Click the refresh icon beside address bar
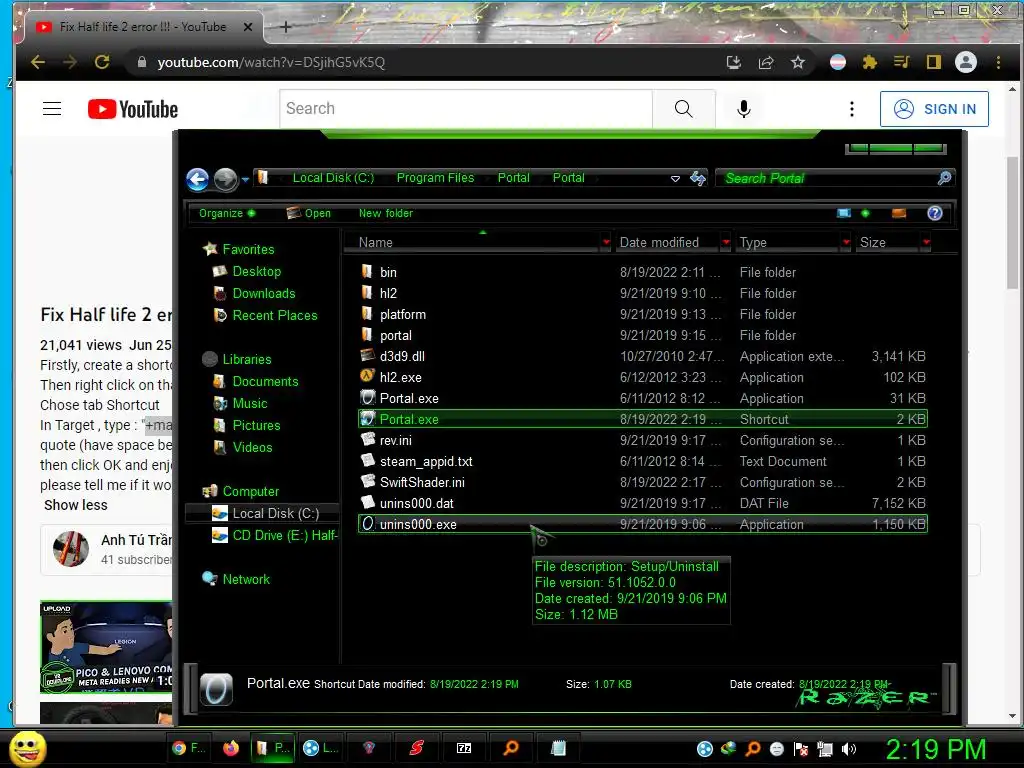1024x768 pixels. [698, 178]
